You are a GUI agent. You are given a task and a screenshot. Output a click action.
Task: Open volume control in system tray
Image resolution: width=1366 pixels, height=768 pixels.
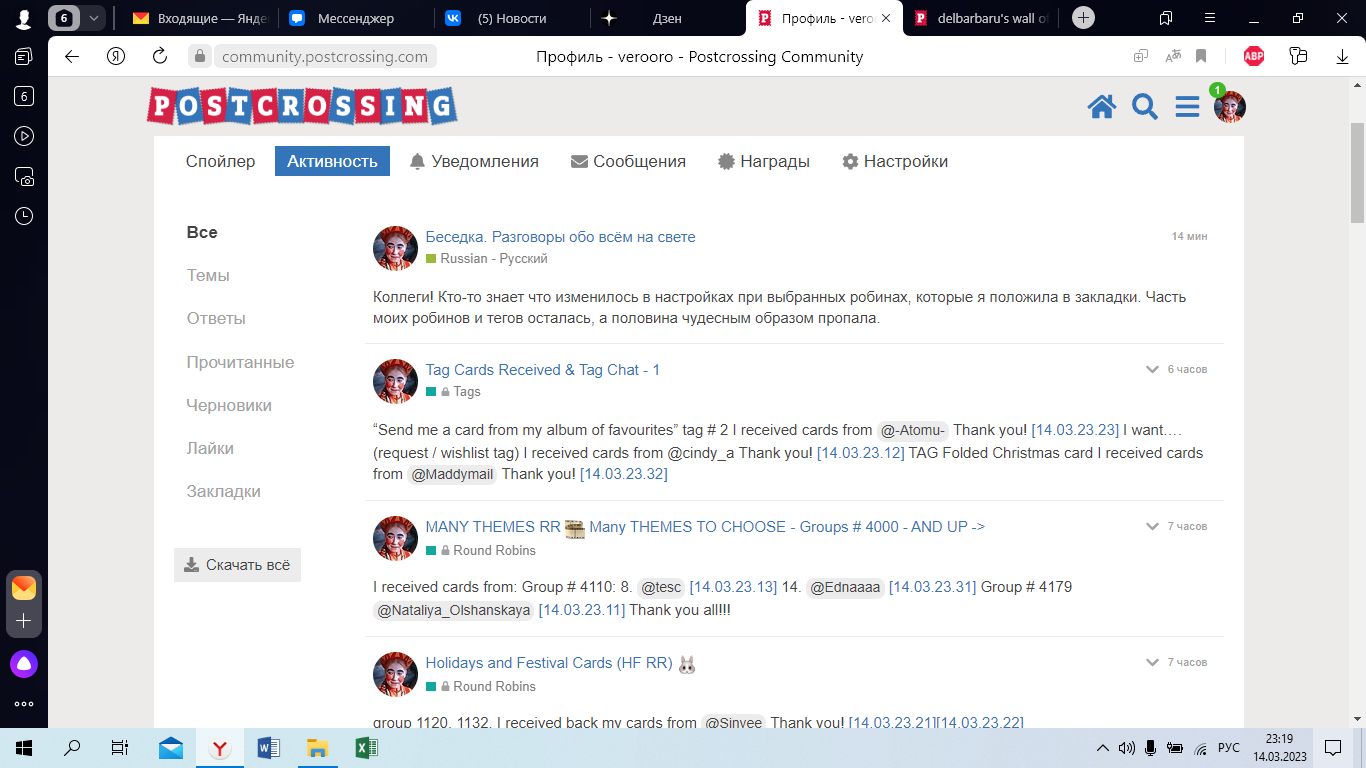pyautogui.click(x=1127, y=748)
